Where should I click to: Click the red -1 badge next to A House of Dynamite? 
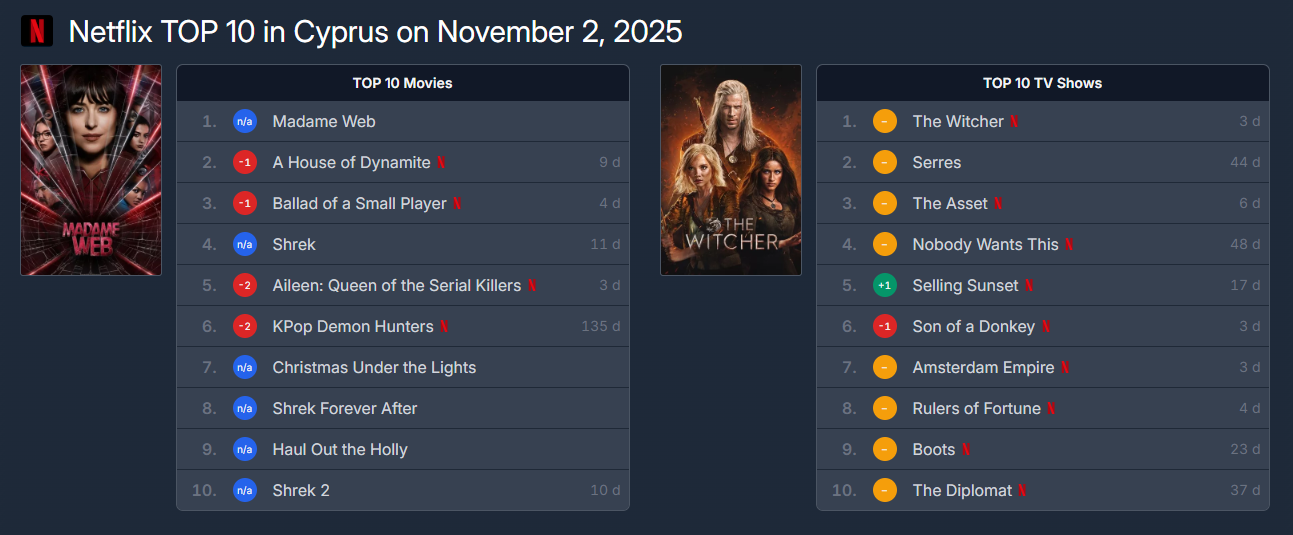[245, 162]
